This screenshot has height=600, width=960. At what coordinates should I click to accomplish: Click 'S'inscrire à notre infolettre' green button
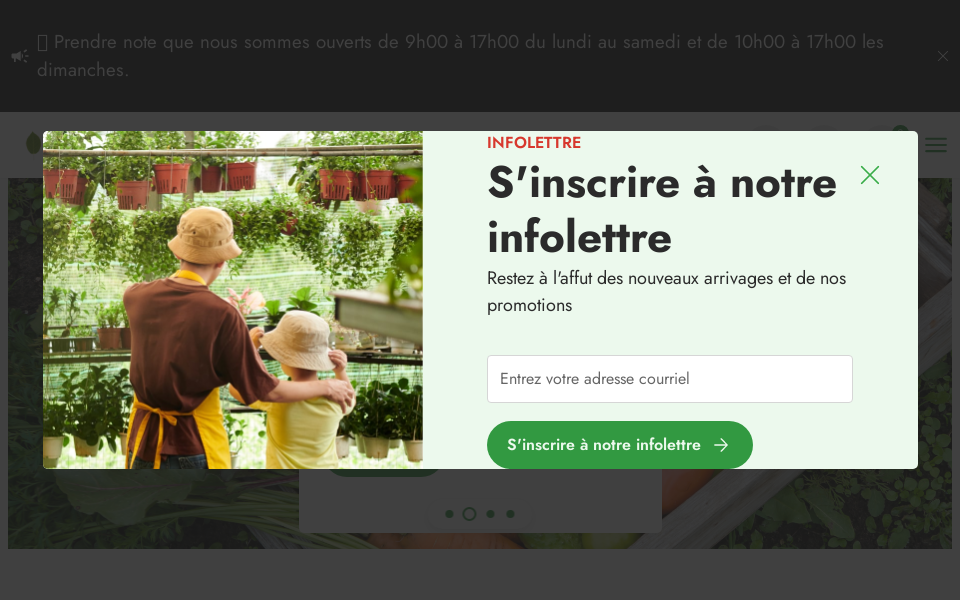coord(620,444)
